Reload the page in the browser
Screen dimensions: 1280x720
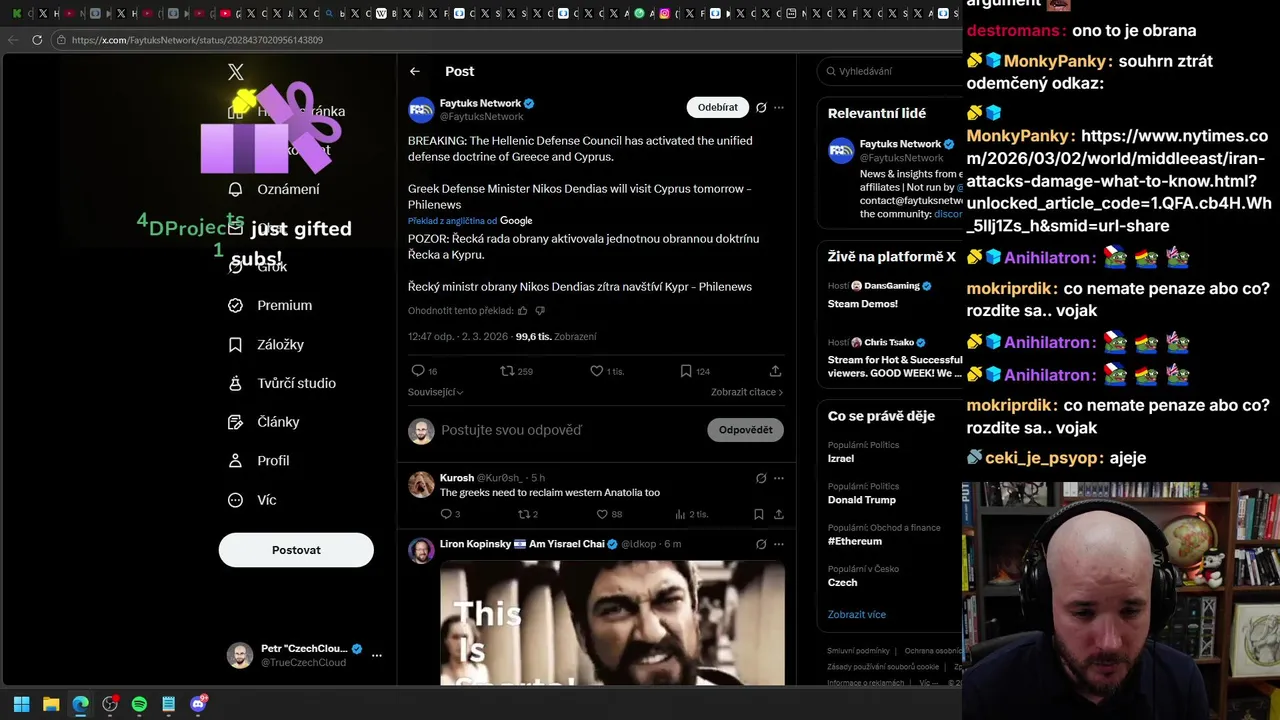click(x=37, y=40)
